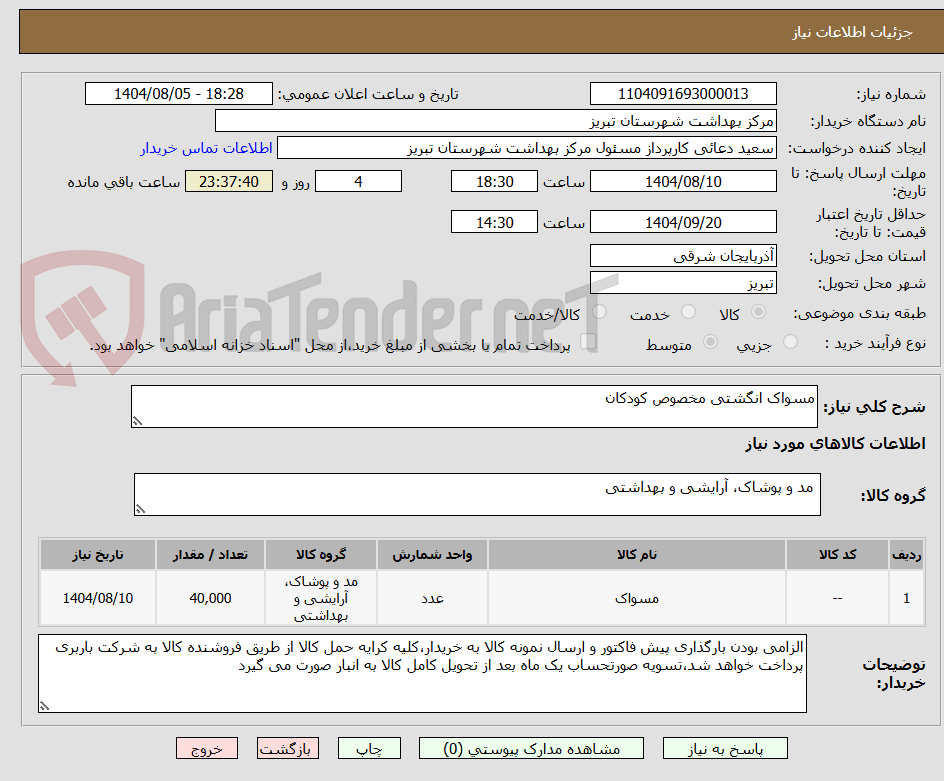Select the متوسط purchase type radio

[x=710, y=341]
